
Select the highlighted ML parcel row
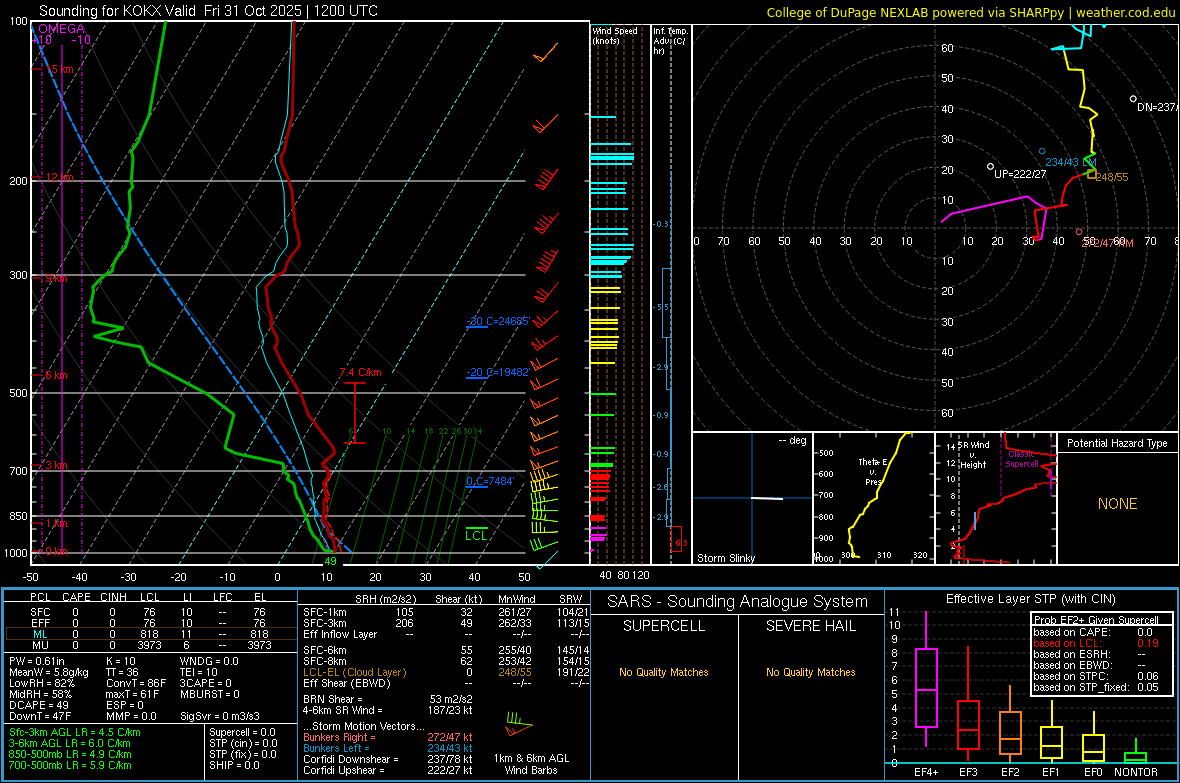tap(149, 634)
